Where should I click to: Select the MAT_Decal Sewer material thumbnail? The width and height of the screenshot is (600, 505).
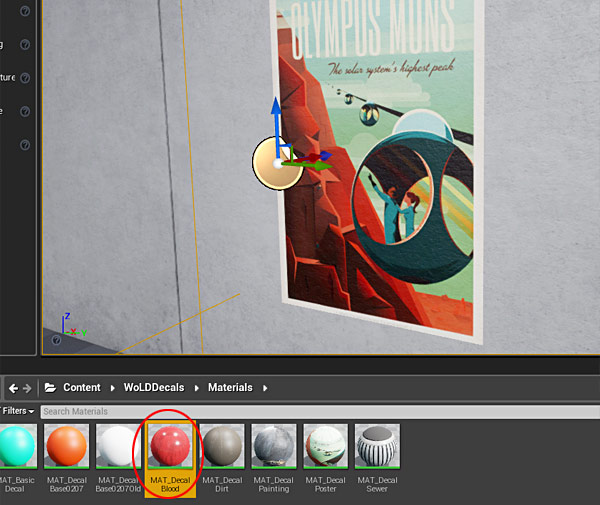point(377,447)
